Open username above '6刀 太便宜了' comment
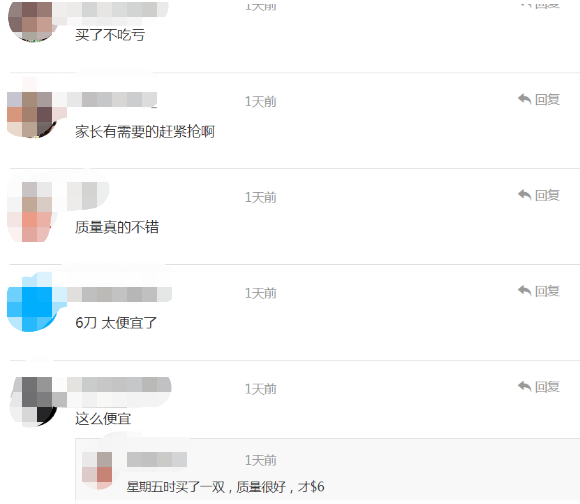Screen dimensions: 580x504 (x=119, y=294)
